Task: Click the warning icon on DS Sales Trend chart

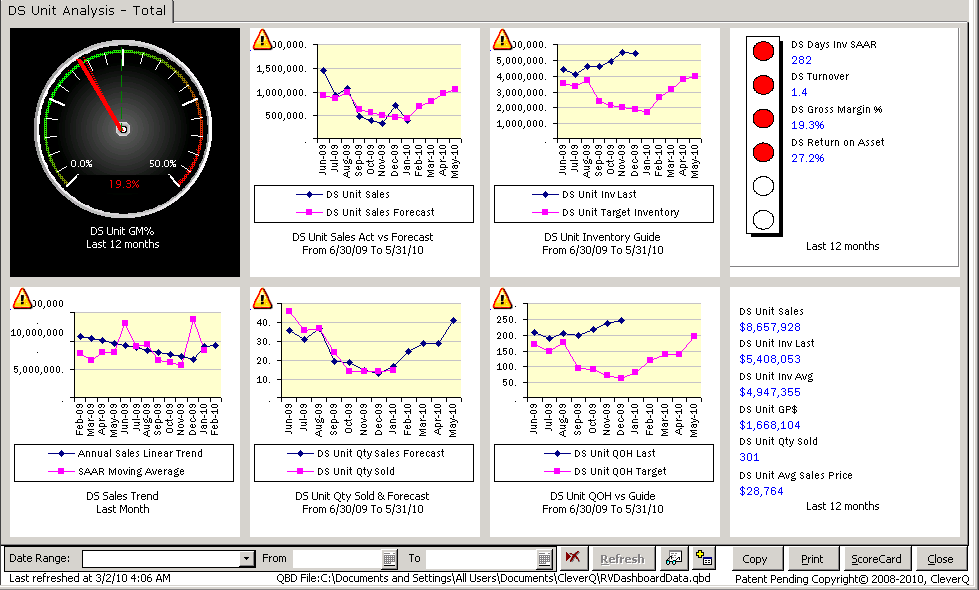Action: point(22,297)
